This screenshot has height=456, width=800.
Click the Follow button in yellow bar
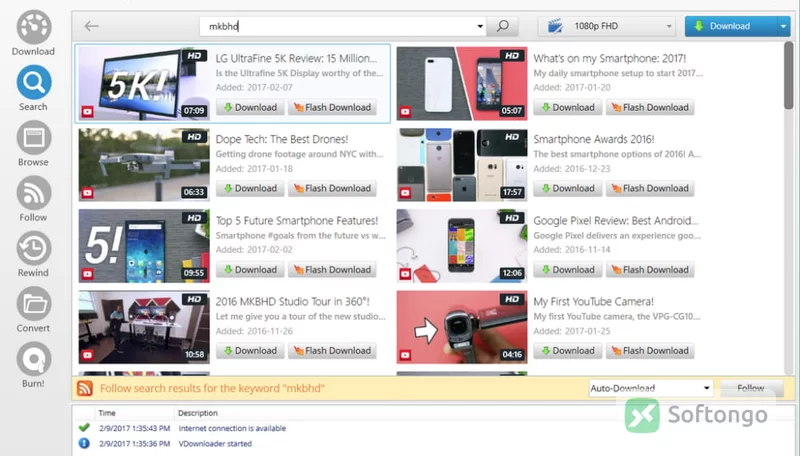point(751,388)
